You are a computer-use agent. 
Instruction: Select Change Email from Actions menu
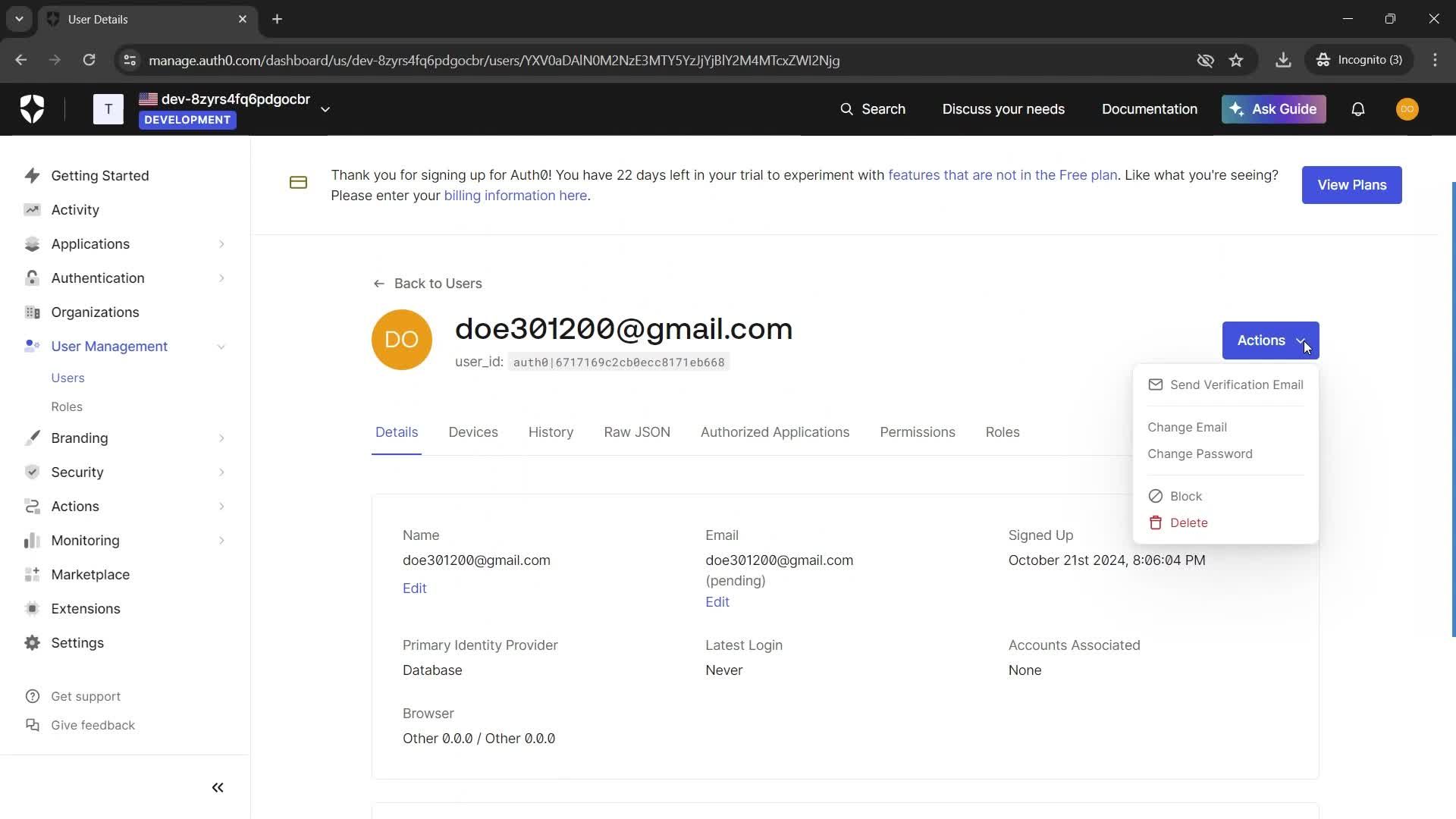[1187, 427]
